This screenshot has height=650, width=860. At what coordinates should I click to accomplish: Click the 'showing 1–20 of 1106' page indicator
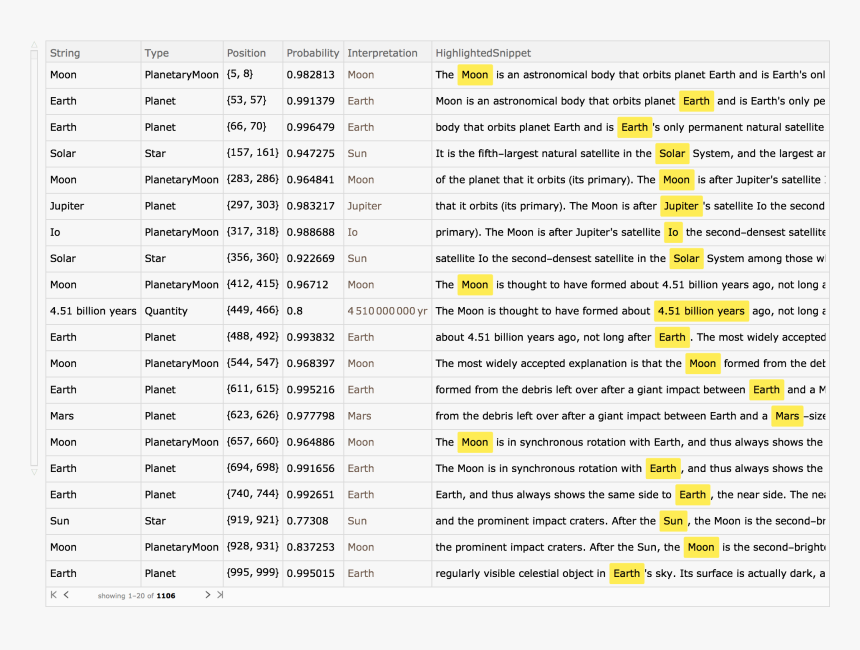[137, 596]
